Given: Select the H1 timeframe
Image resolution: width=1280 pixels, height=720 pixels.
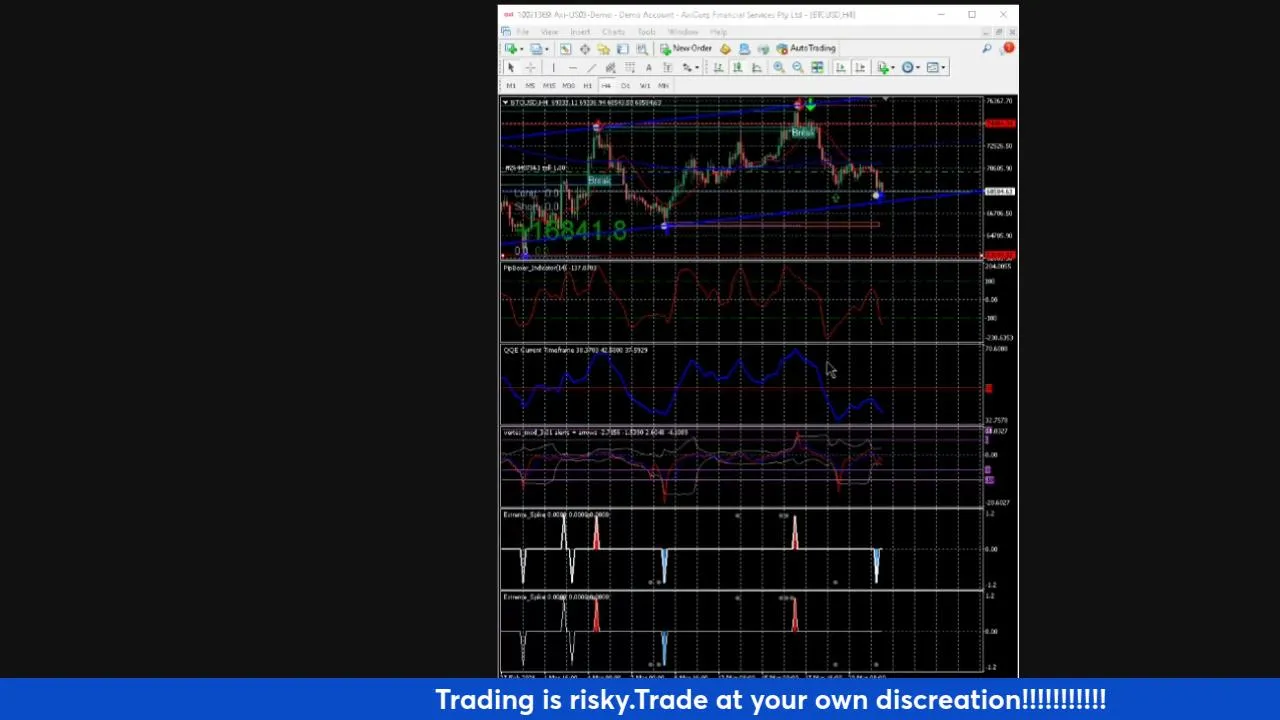Looking at the screenshot, I should point(587,85).
